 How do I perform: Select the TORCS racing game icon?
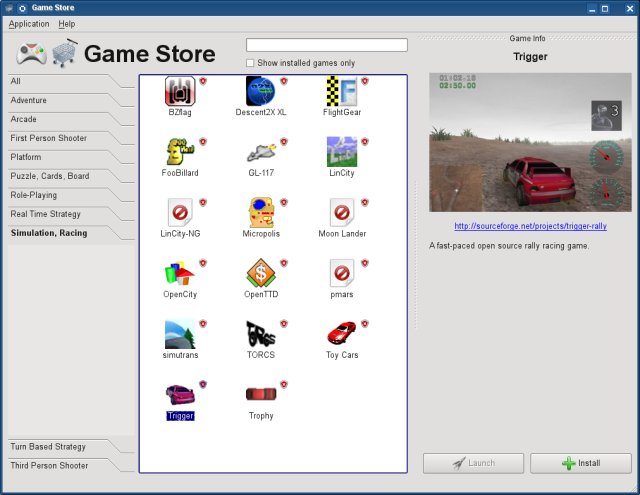260,333
